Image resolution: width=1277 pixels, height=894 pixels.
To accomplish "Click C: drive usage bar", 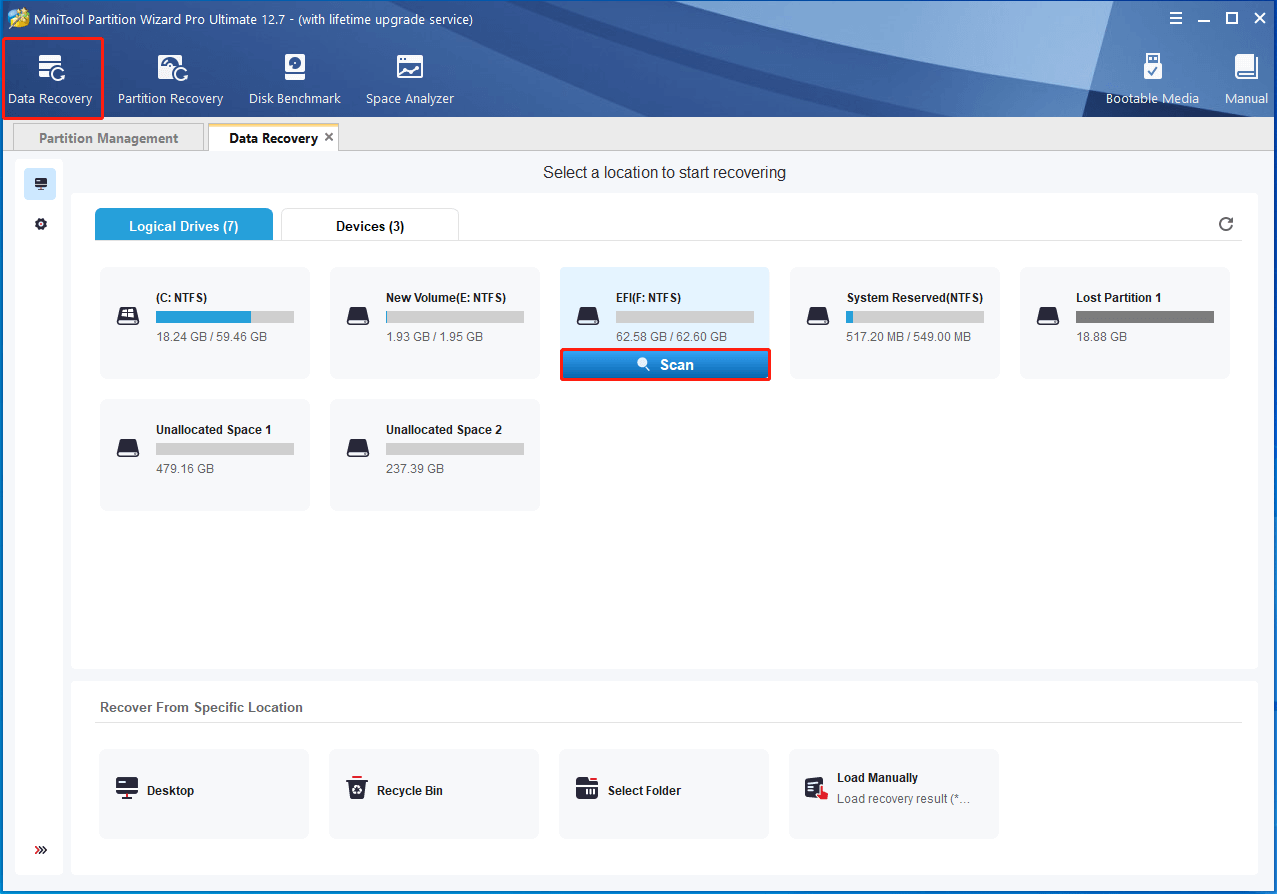I will pyautogui.click(x=225, y=317).
